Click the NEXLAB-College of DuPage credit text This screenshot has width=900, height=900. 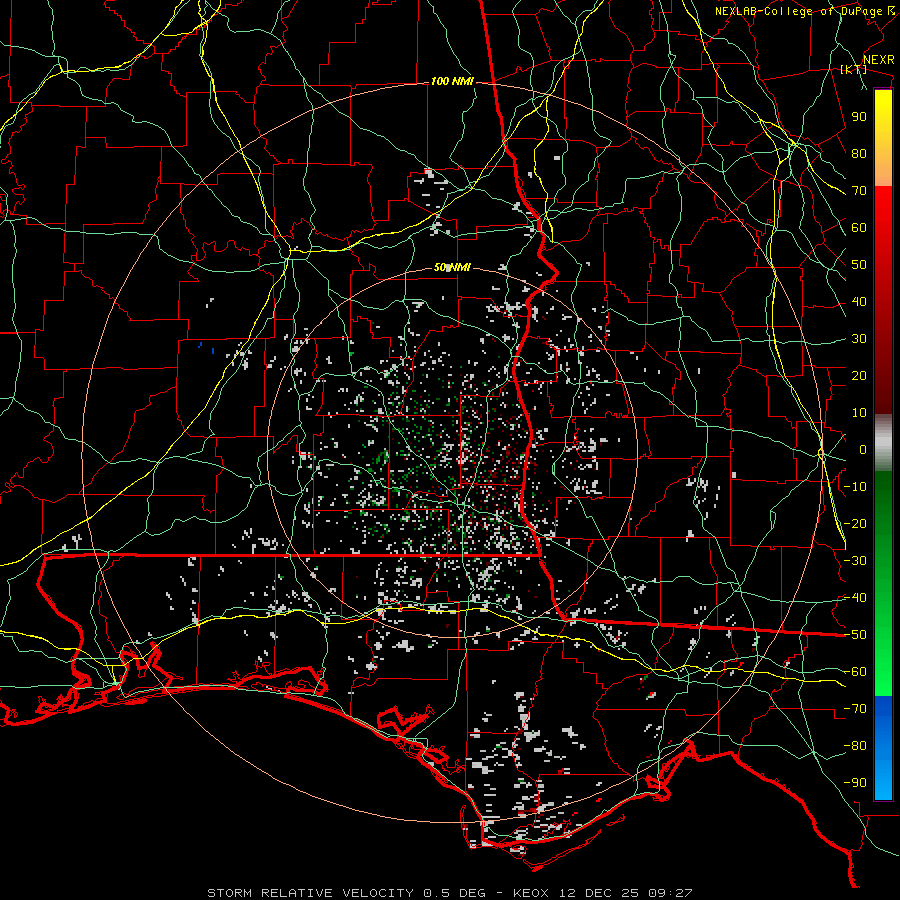click(798, 11)
